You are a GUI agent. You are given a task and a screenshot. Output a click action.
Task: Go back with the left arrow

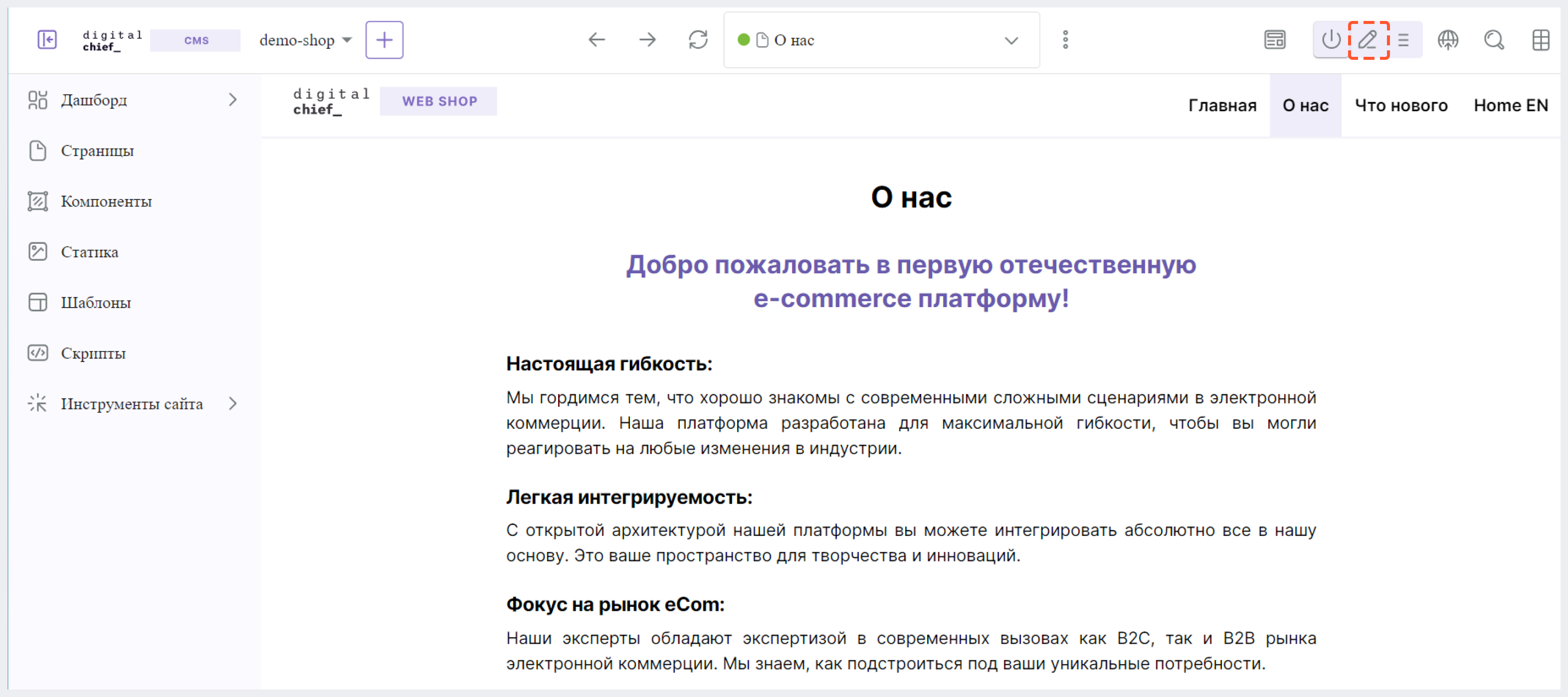[596, 40]
